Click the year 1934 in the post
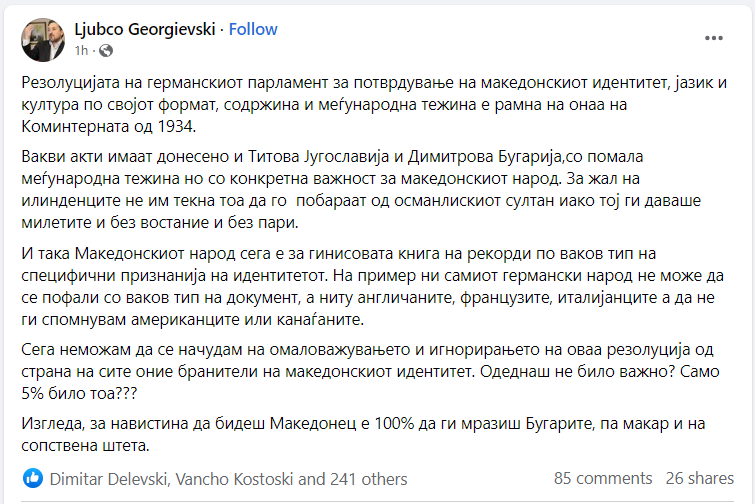Viewport: 755px width, 504px height. click(175, 127)
